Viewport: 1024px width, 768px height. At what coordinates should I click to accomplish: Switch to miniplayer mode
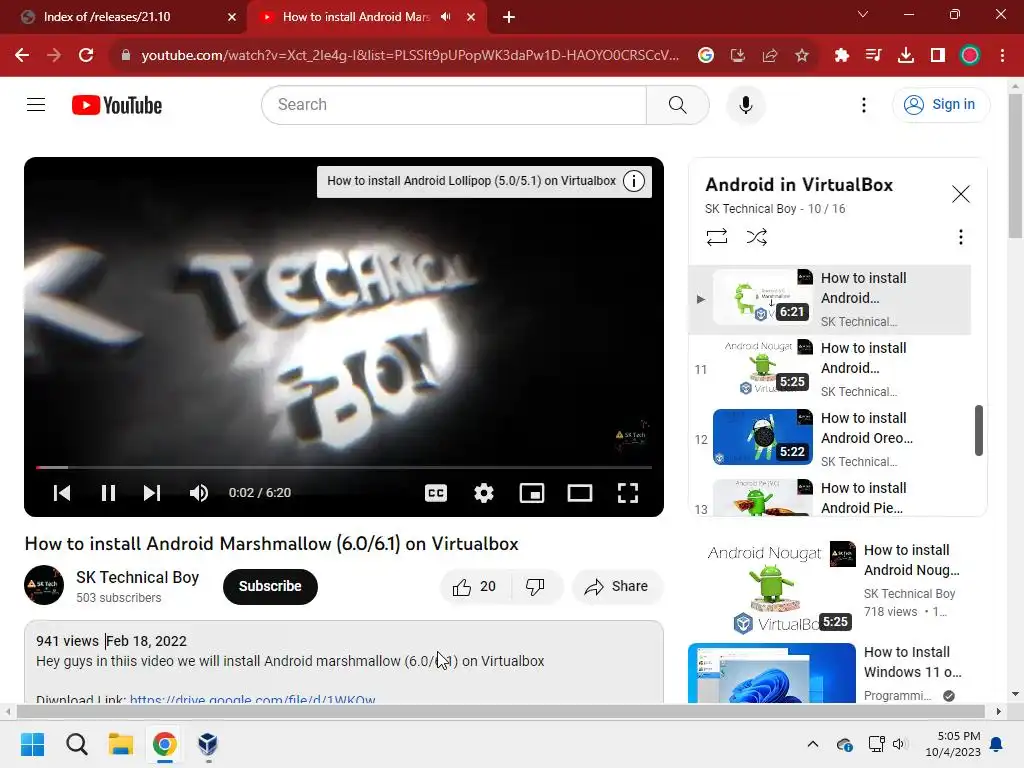(x=532, y=492)
